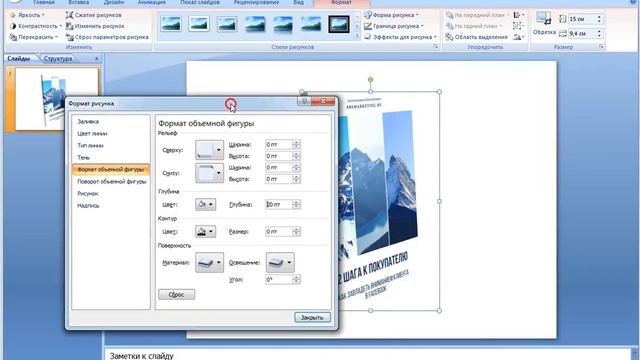Switch to the Слайды panel tab

point(19,59)
